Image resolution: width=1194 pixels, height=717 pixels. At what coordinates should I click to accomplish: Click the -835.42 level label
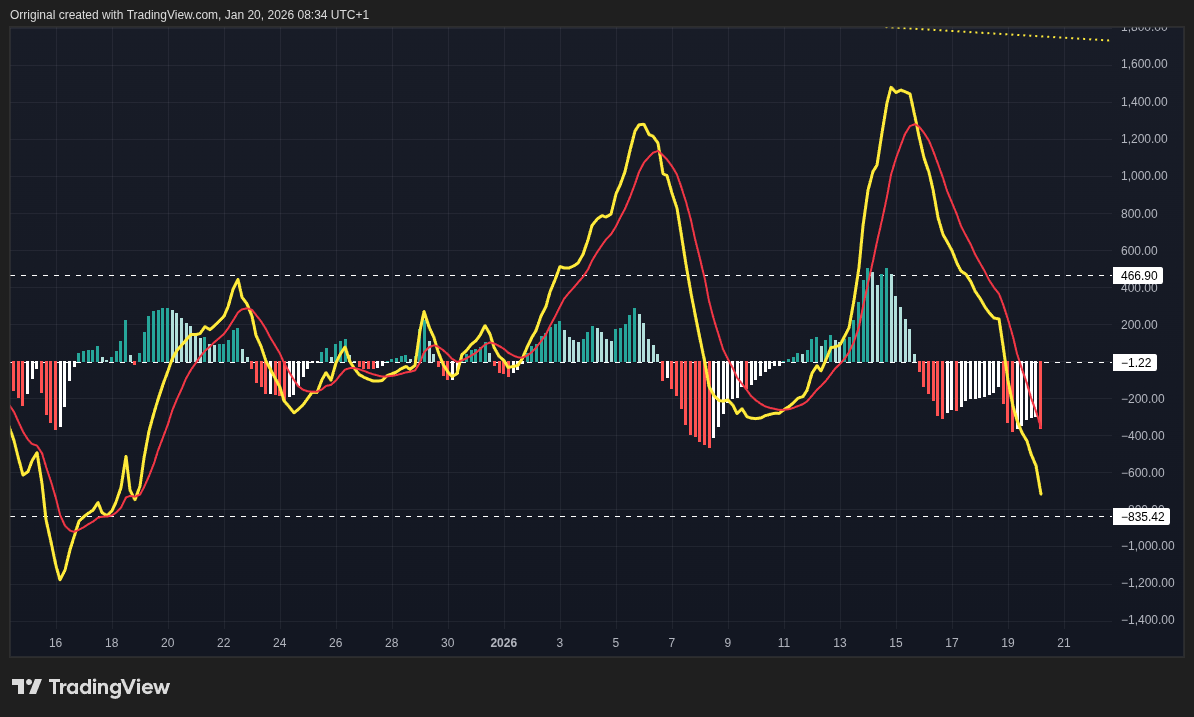(x=1141, y=517)
